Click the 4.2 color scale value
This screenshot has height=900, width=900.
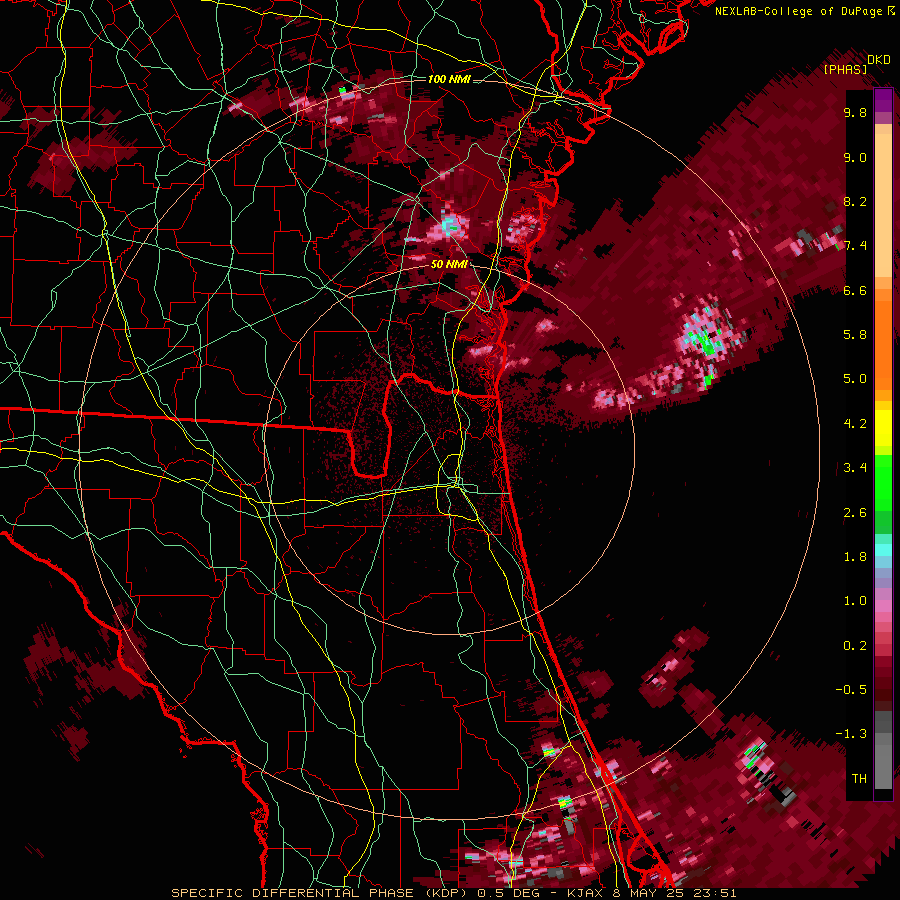tap(855, 424)
